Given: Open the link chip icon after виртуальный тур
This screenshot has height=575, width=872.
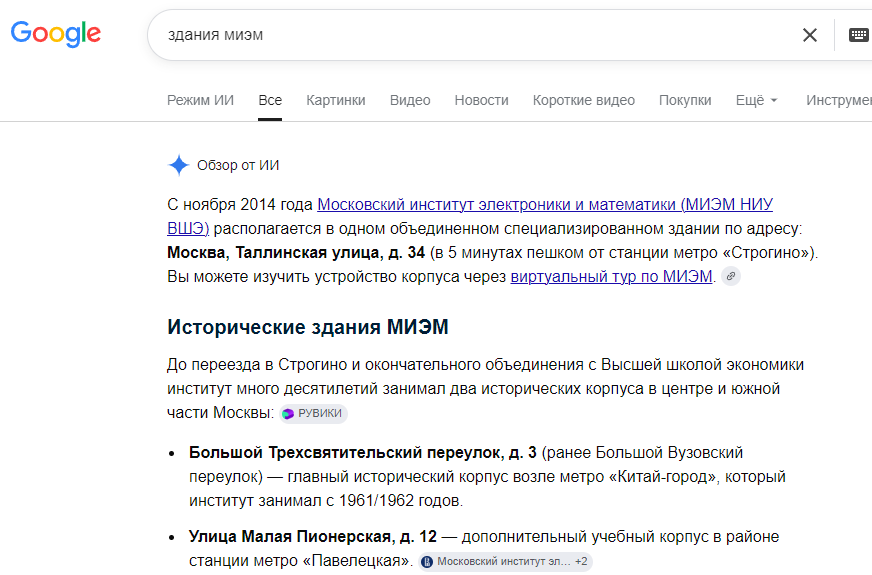Looking at the screenshot, I should click(x=731, y=276).
